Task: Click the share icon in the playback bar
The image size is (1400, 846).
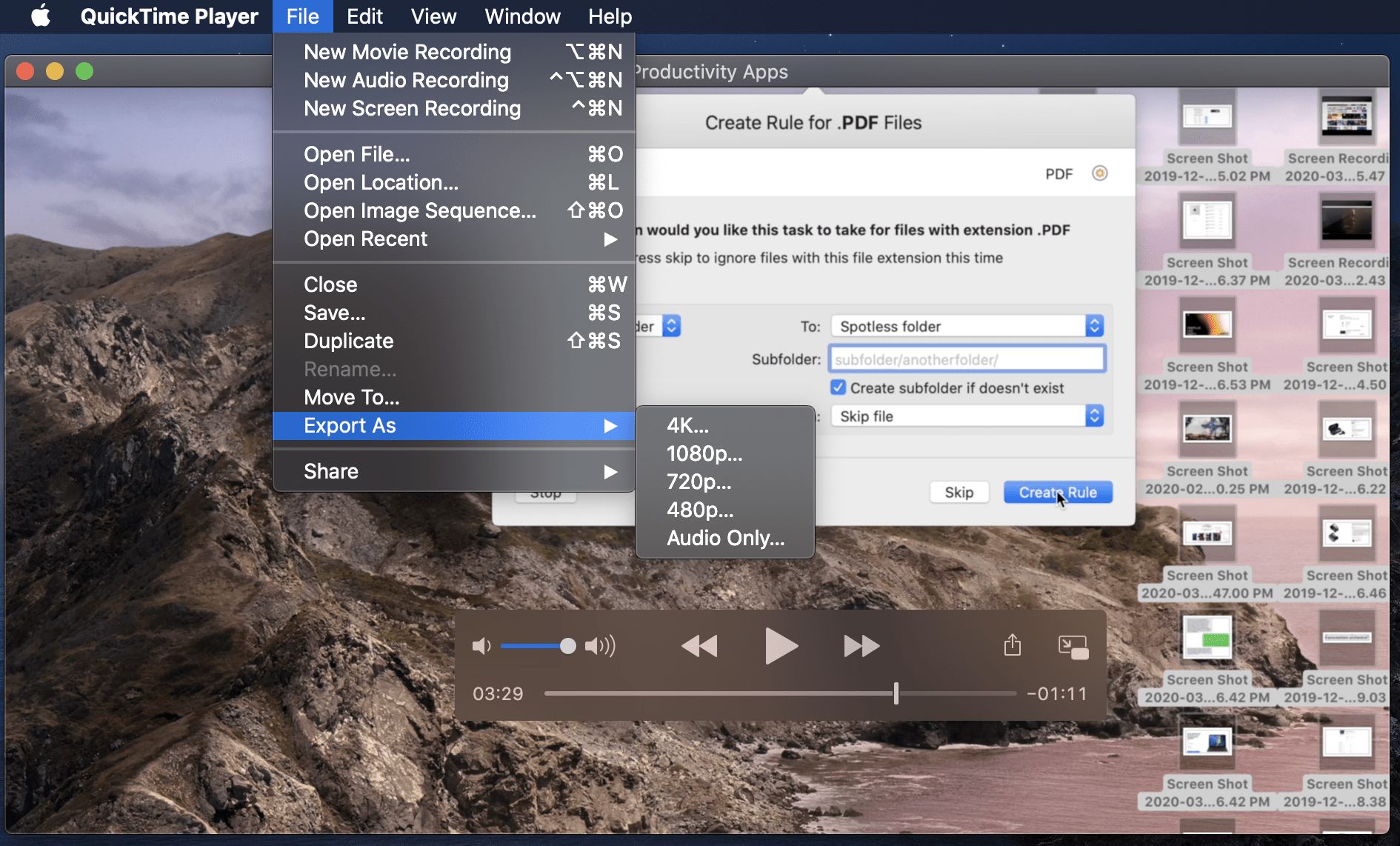Action: 1013,645
